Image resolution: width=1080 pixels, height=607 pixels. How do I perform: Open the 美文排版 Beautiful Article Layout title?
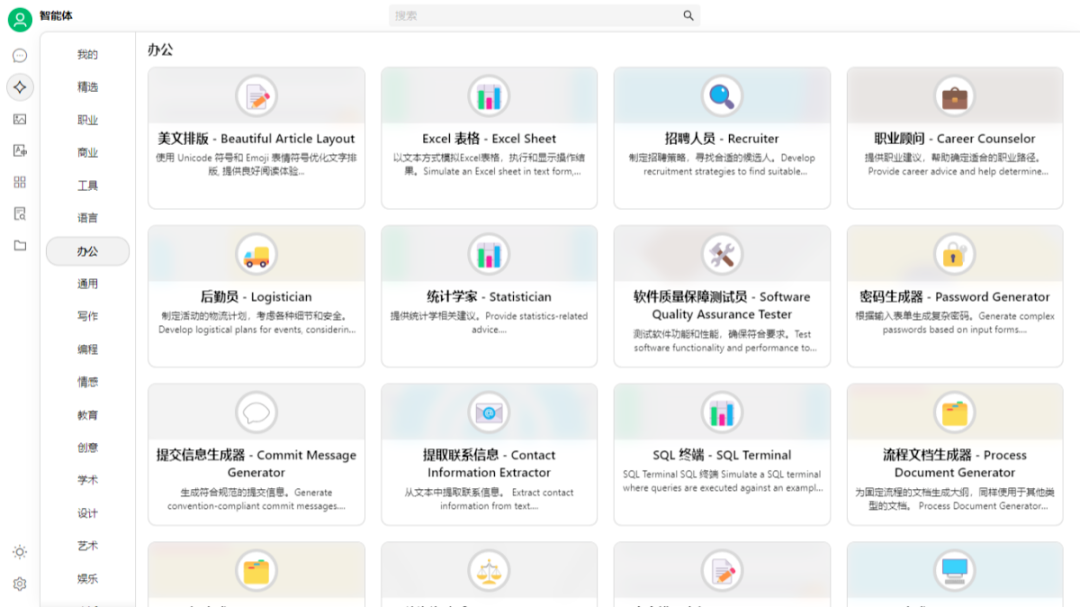[x=256, y=138]
